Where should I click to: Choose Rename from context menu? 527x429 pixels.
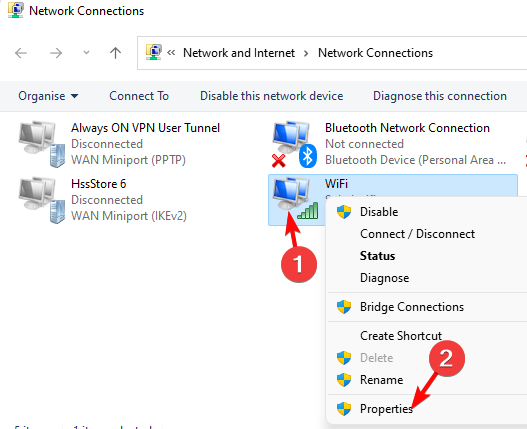[381, 380]
